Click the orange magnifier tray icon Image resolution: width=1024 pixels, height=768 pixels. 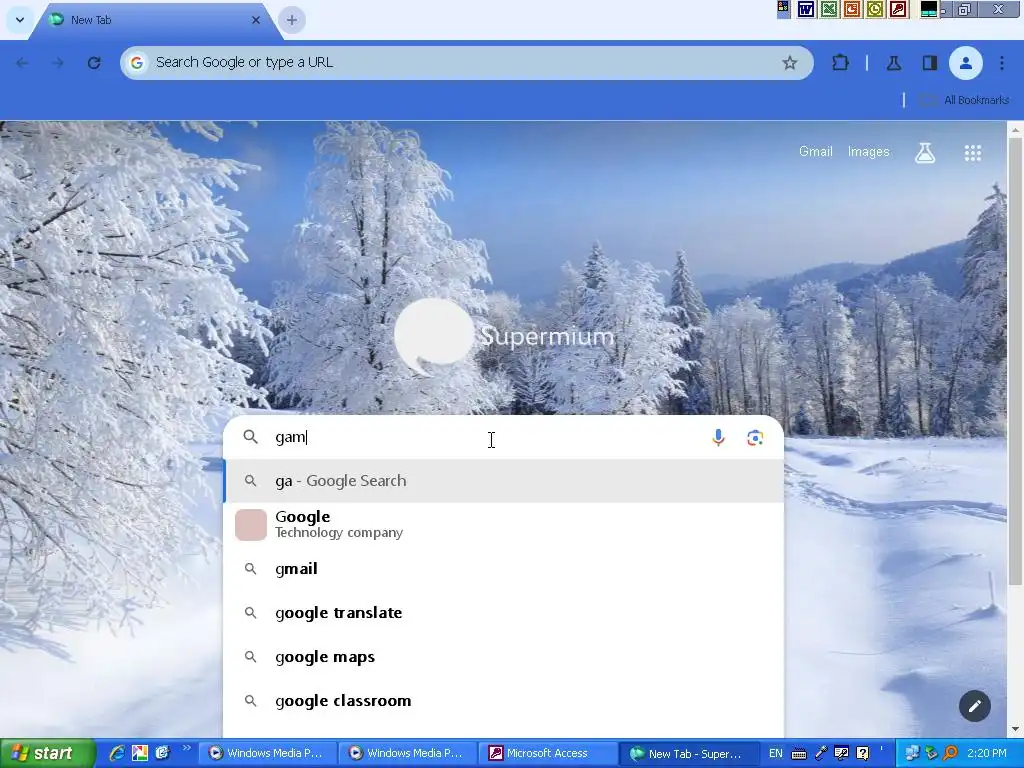tap(950, 754)
